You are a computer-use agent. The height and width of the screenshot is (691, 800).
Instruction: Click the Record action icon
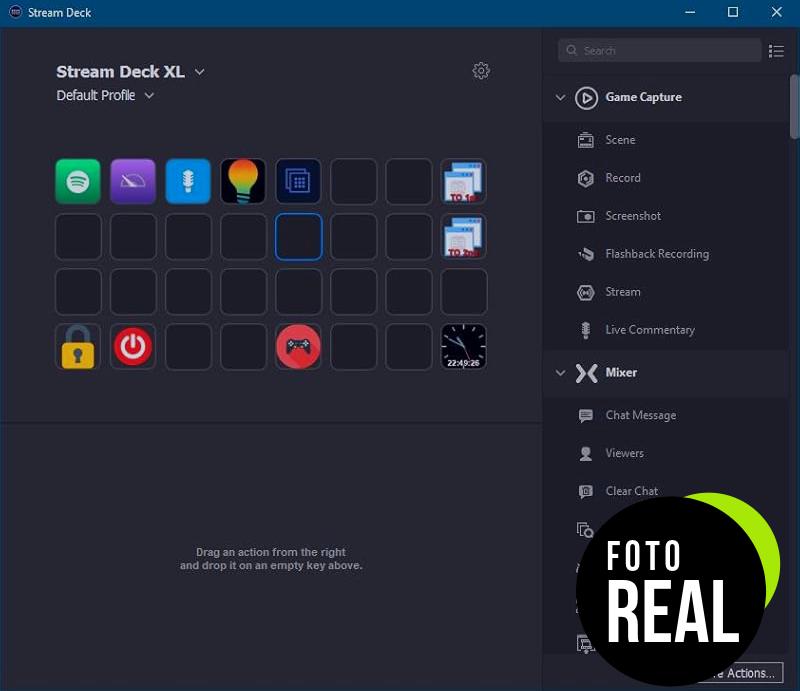coord(586,178)
